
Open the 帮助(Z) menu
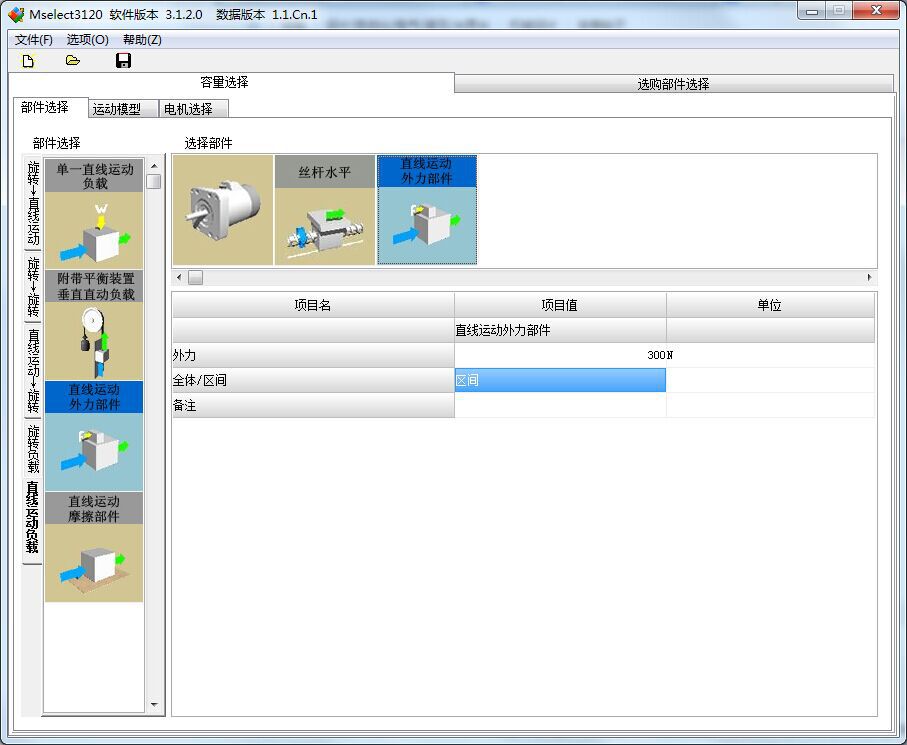[x=142, y=40]
